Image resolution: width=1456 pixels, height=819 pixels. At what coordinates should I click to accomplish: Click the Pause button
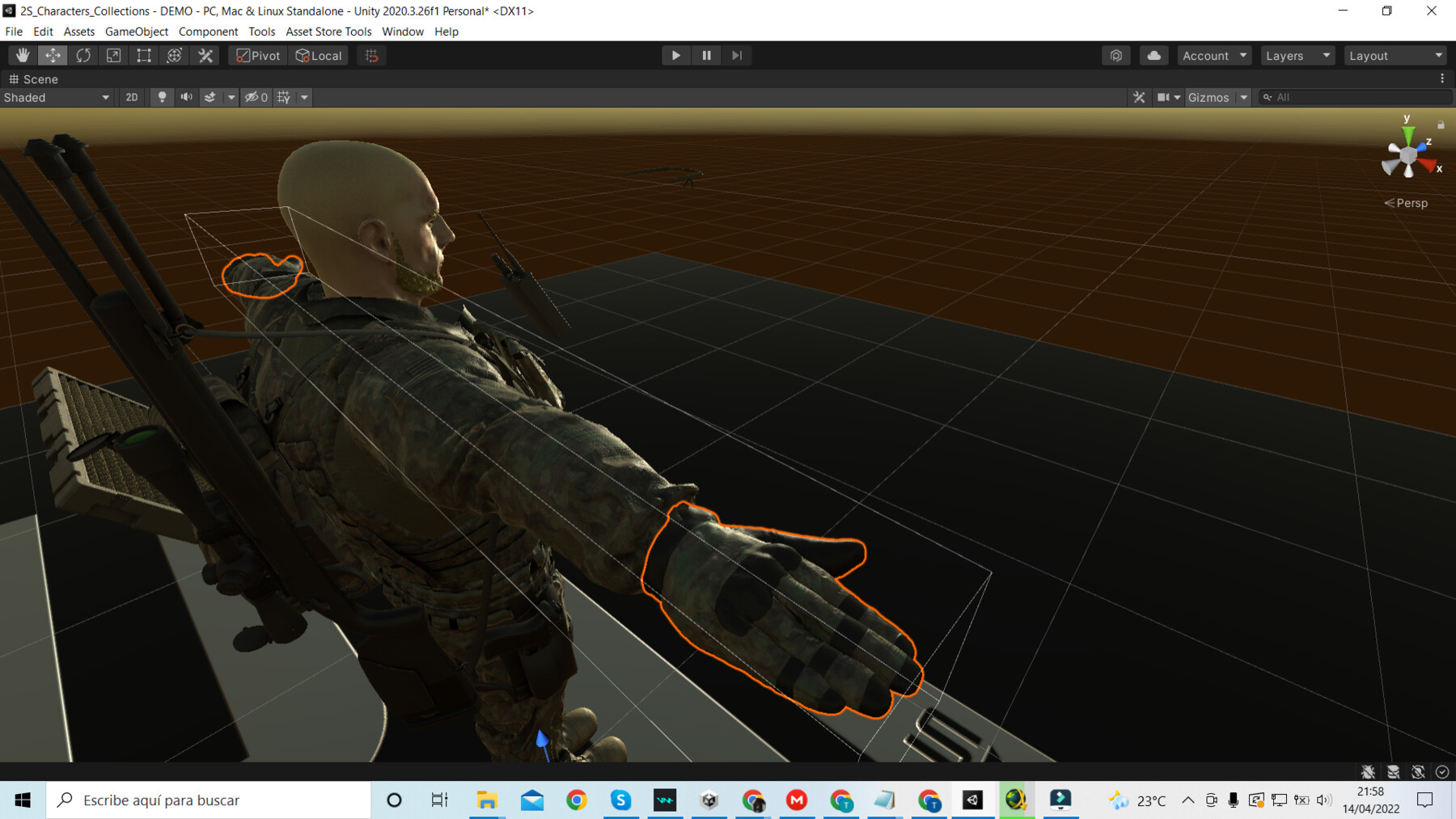coord(706,56)
